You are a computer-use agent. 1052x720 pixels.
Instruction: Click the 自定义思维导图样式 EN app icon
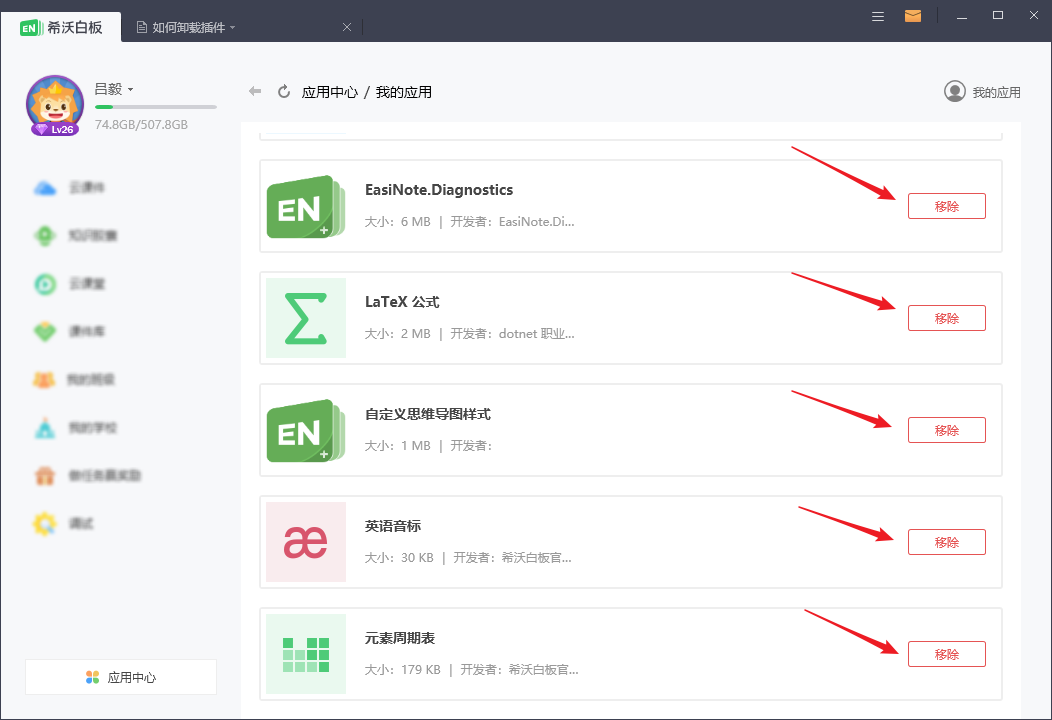(x=306, y=430)
